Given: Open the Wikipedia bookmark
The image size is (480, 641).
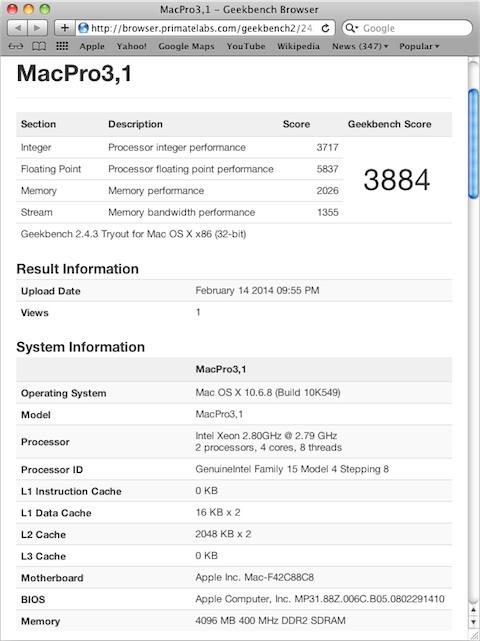Looking at the screenshot, I should 298,46.
